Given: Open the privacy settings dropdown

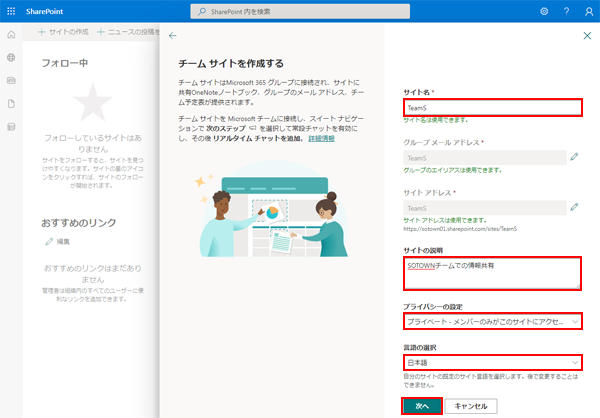Looking at the screenshot, I should (x=493, y=322).
